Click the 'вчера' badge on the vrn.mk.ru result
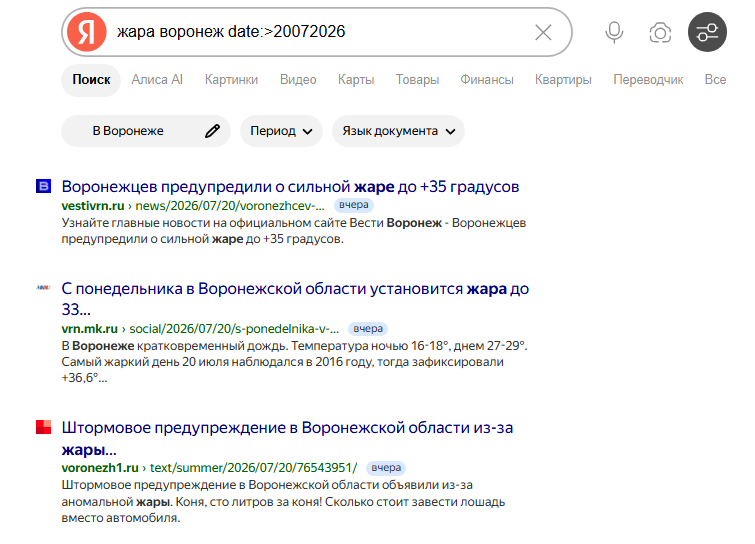 coord(368,329)
